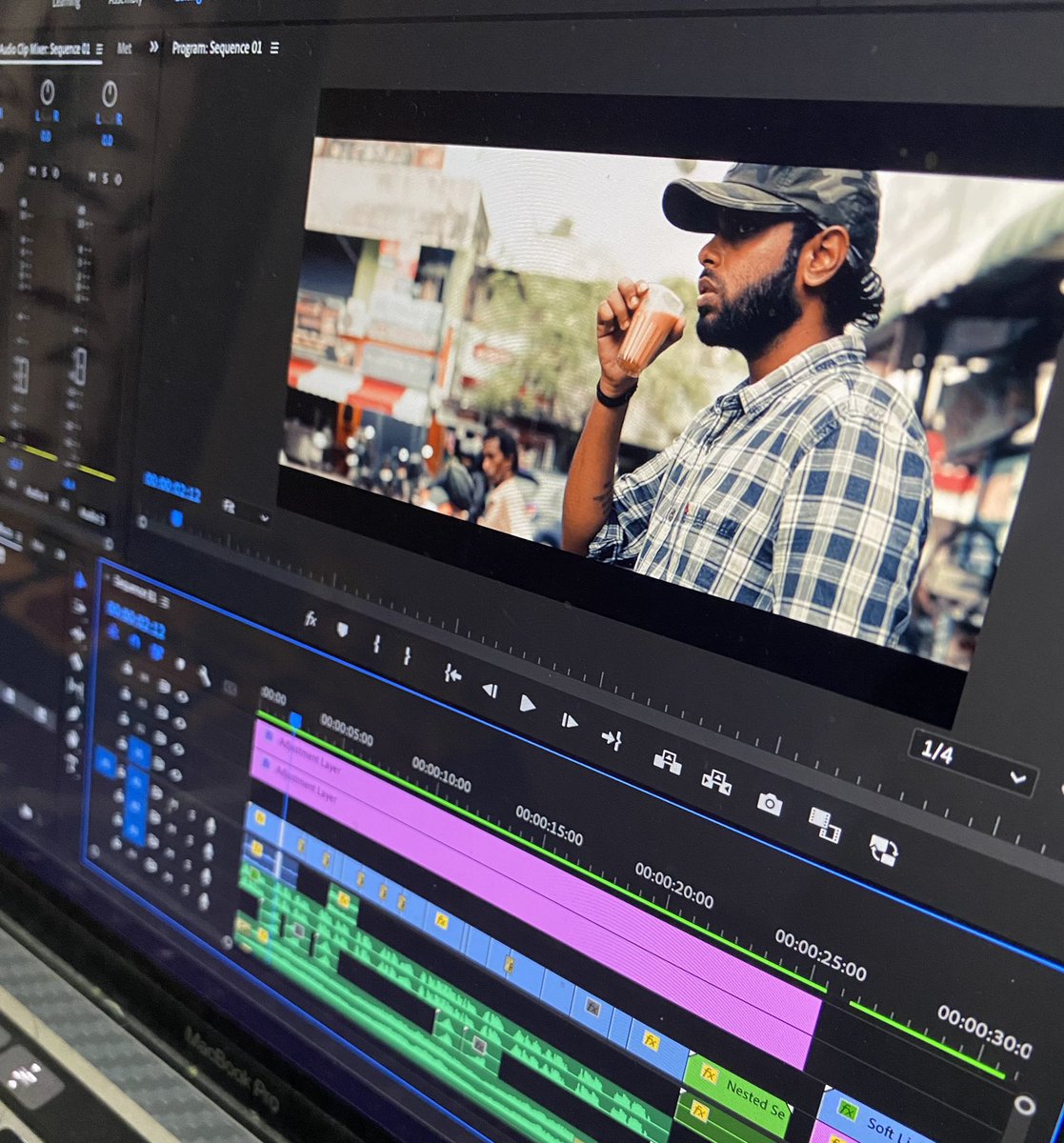Click the timeline captions track options icon
This screenshot has width=1064, height=1143.
pyautogui.click(x=230, y=686)
